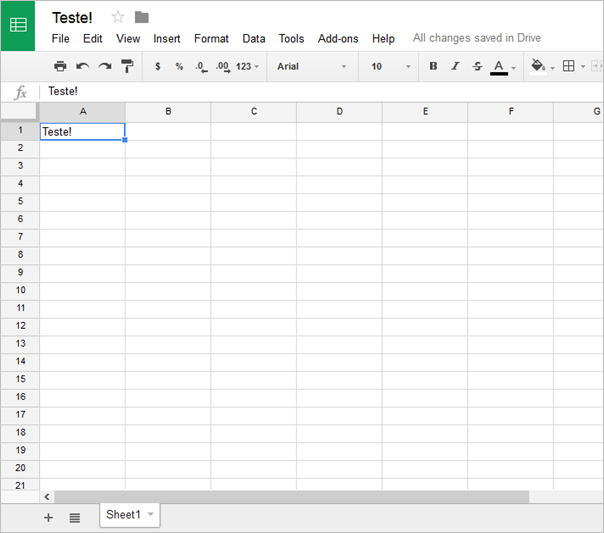Open the Sheet1 tab dropdown arrow
This screenshot has height=533, width=604.
(151, 514)
